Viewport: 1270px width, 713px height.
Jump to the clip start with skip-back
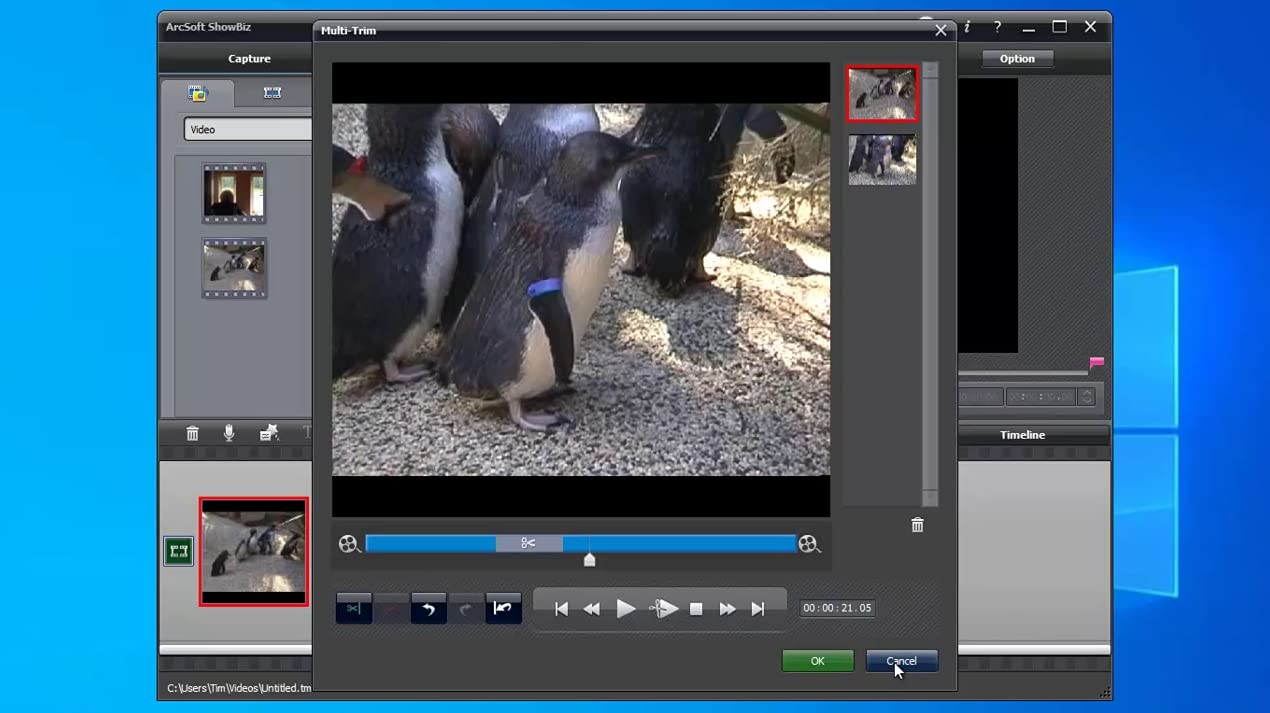coord(561,608)
